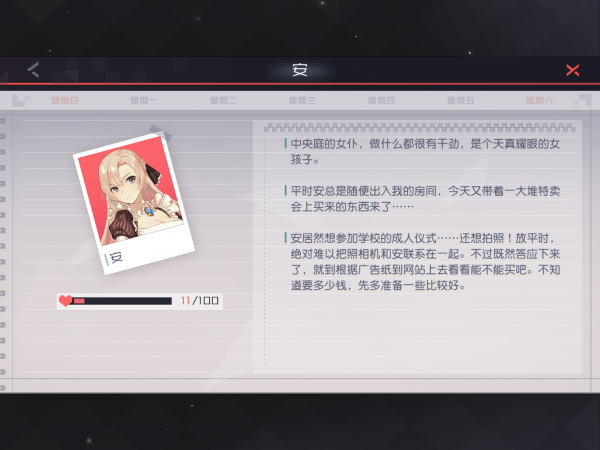Switch to the 星期四 tab
Screen dimensions: 600x450
point(381,101)
